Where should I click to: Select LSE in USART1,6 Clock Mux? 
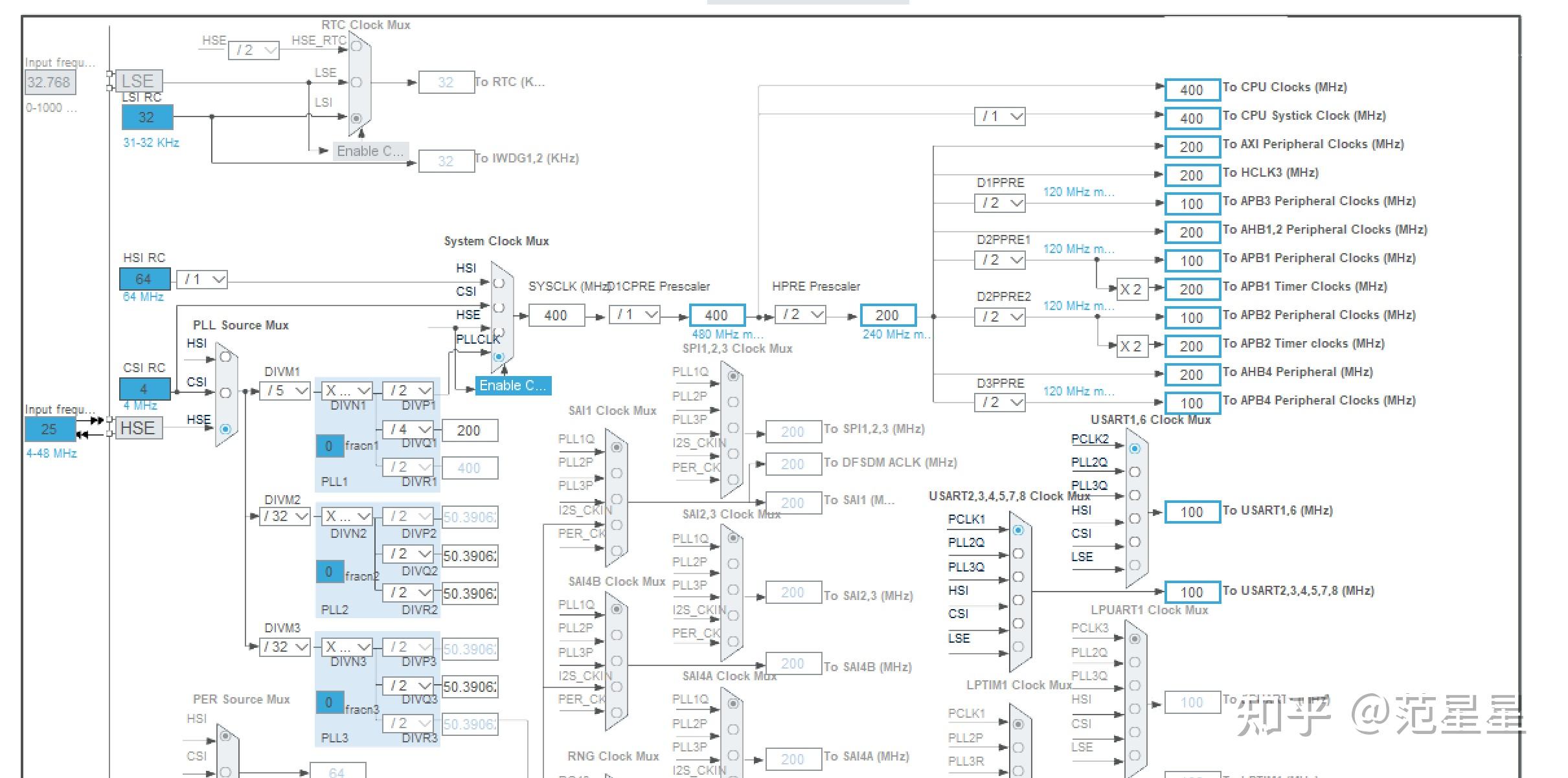(x=1135, y=565)
